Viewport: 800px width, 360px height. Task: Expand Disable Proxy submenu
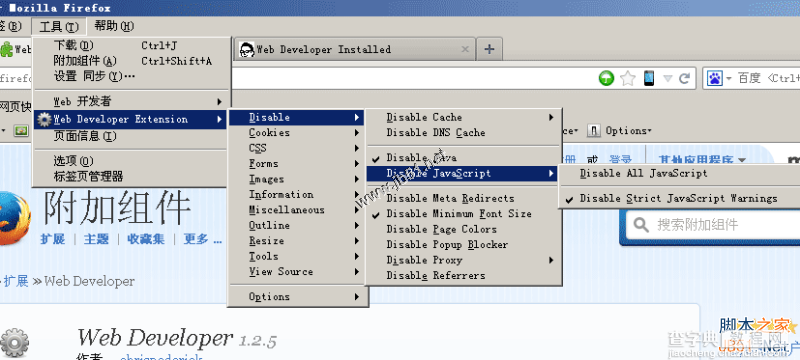click(462, 260)
